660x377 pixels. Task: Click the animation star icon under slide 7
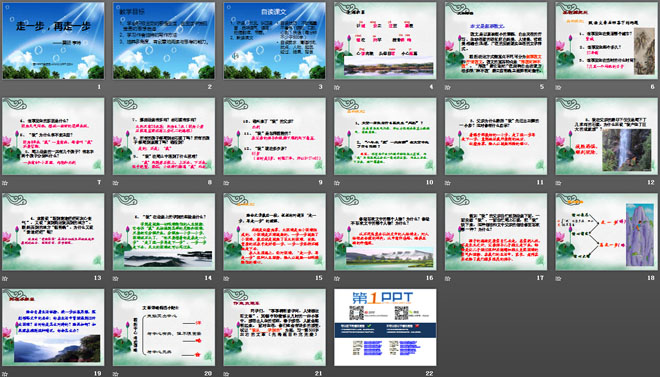click(5, 183)
